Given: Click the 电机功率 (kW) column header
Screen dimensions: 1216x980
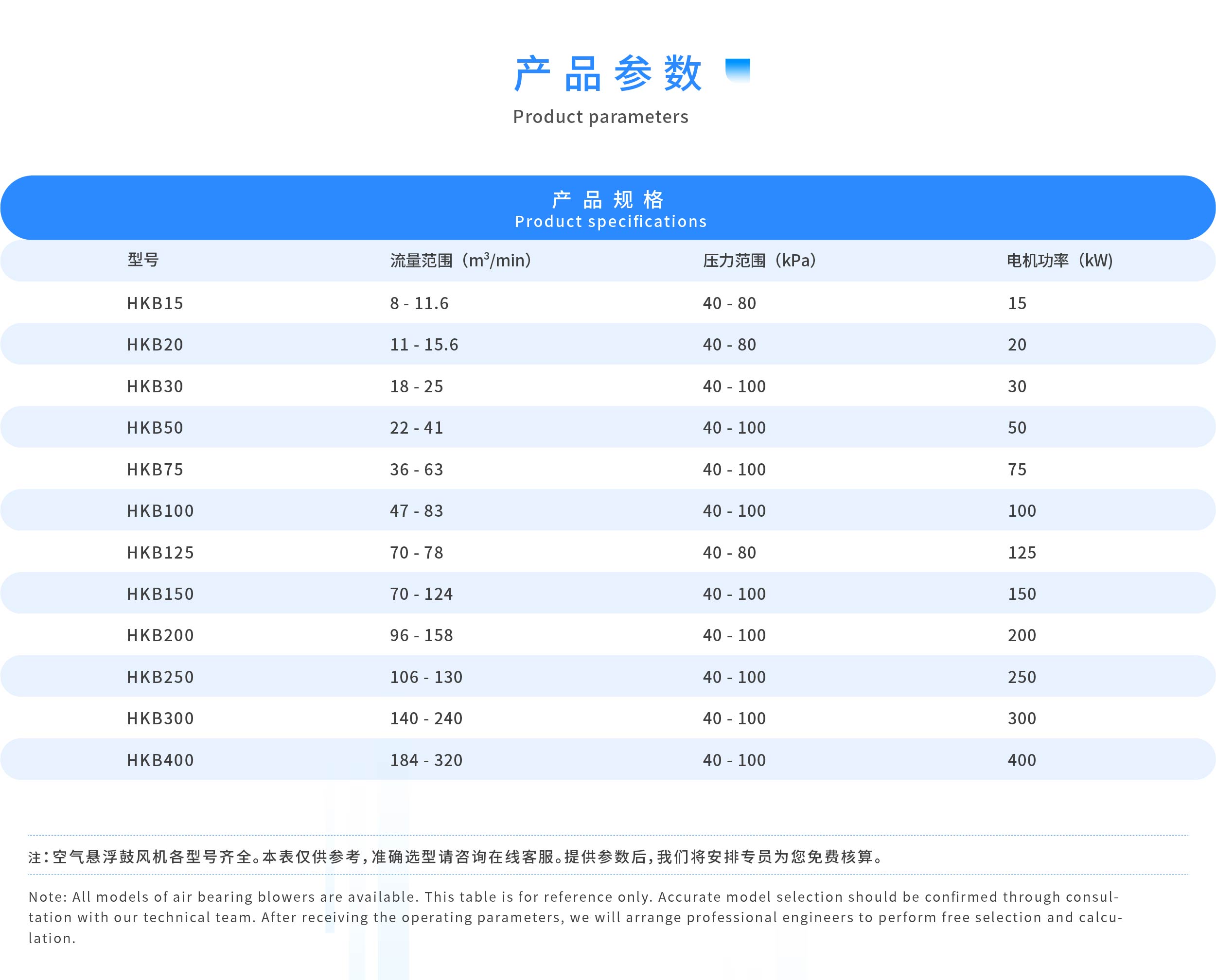Looking at the screenshot, I should click(1059, 260).
